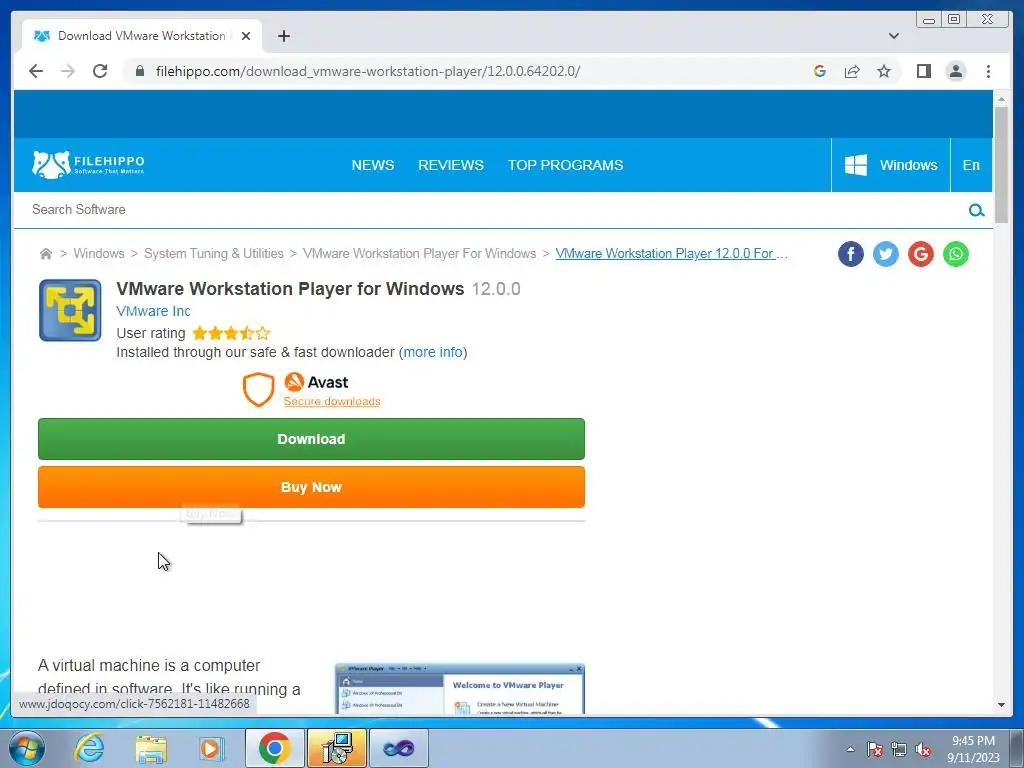Image resolution: width=1024 pixels, height=768 pixels.
Task: Click the Google icon in address bar
Action: 820,71
